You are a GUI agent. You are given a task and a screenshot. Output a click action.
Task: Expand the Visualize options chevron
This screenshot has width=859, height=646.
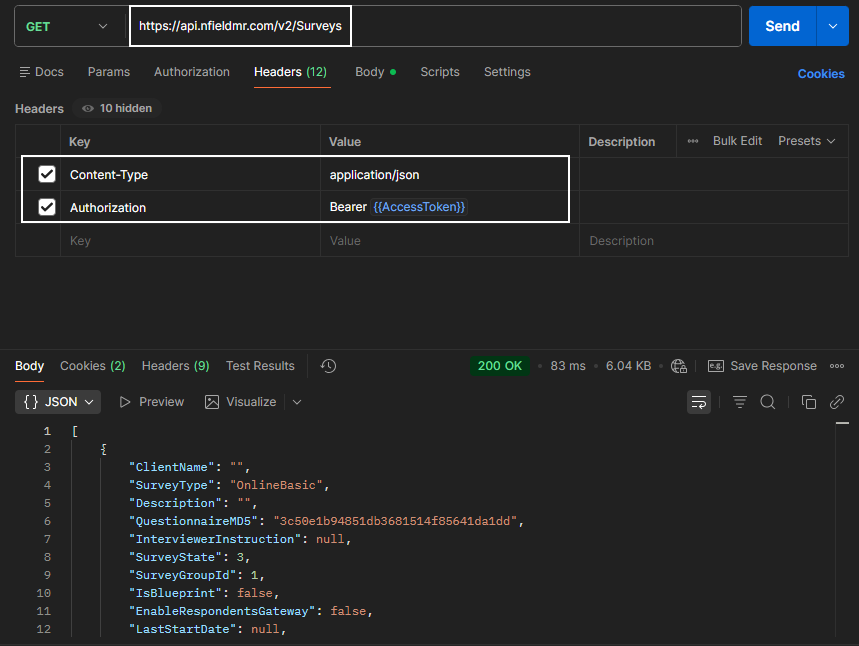coord(297,402)
